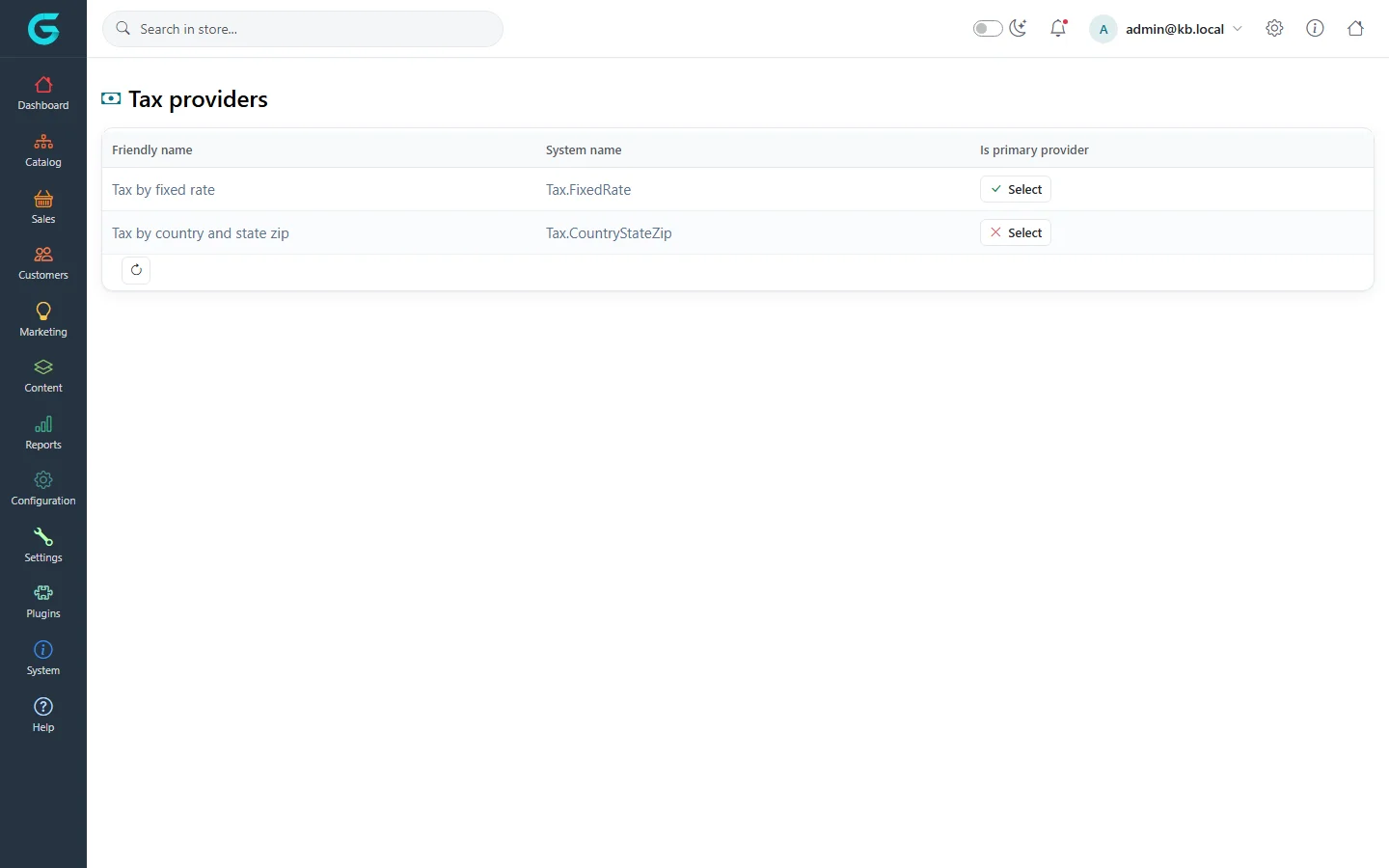Toggle the dark mode switch
1389x868 pixels.
click(x=988, y=29)
